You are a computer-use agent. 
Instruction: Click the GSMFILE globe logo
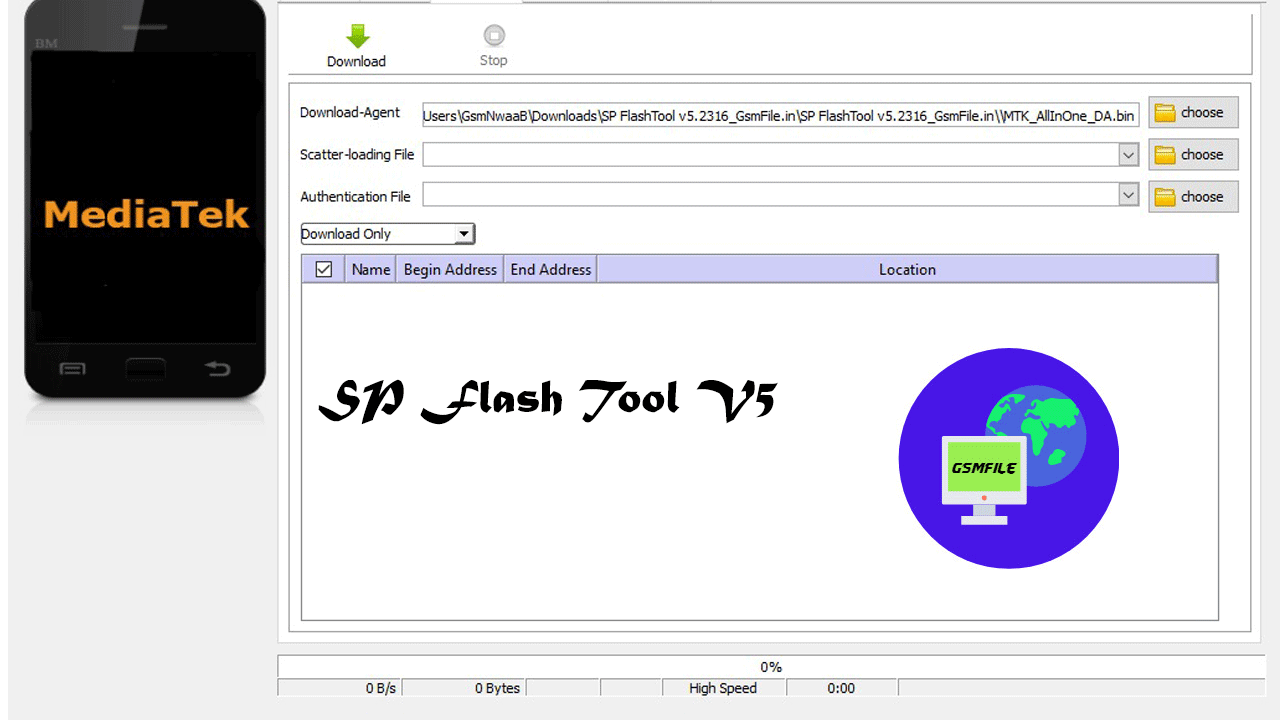[x=1008, y=458]
